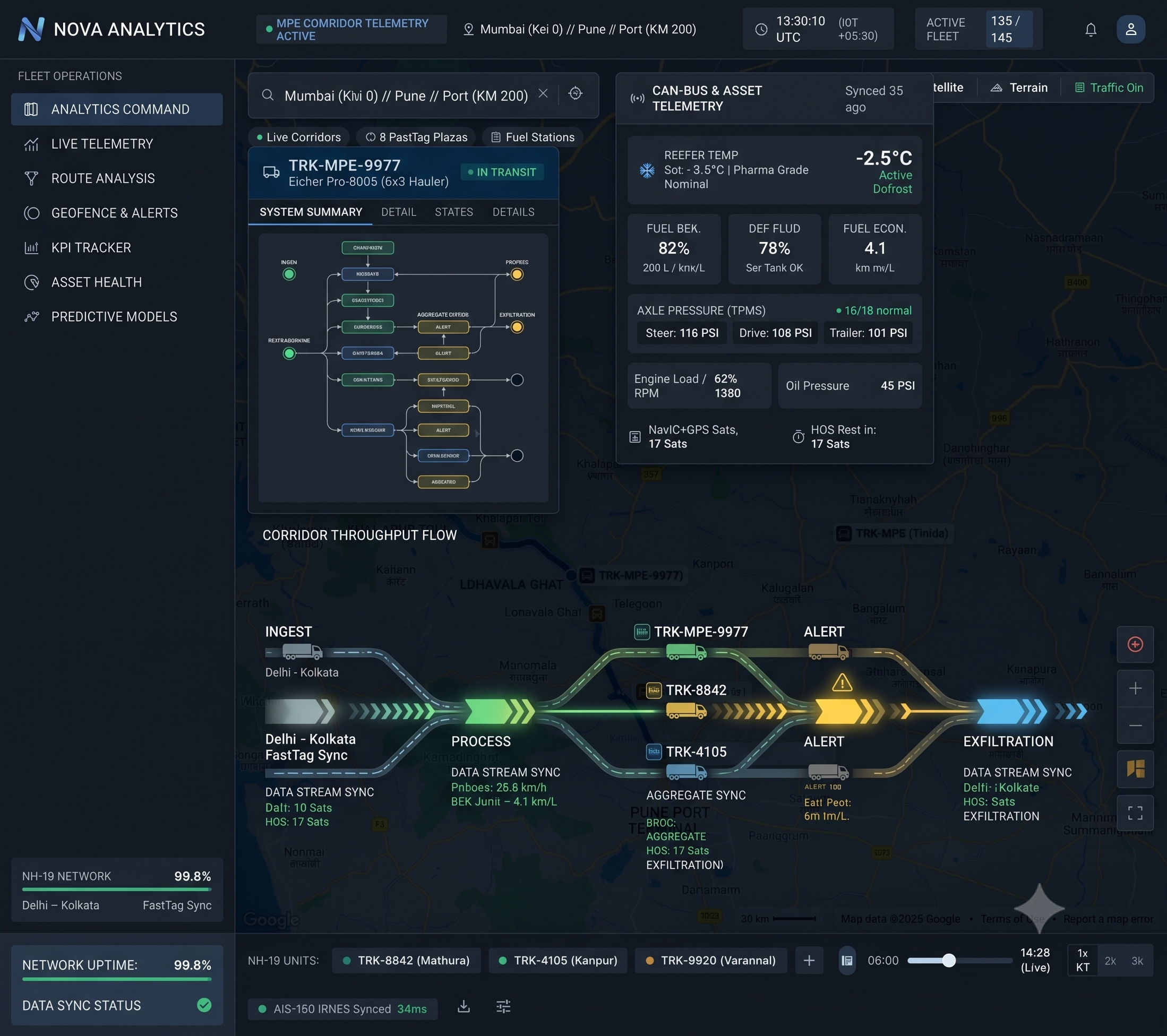1167x1036 pixels.
Task: Add an NH-19 unit with plus button
Action: pyautogui.click(x=809, y=961)
